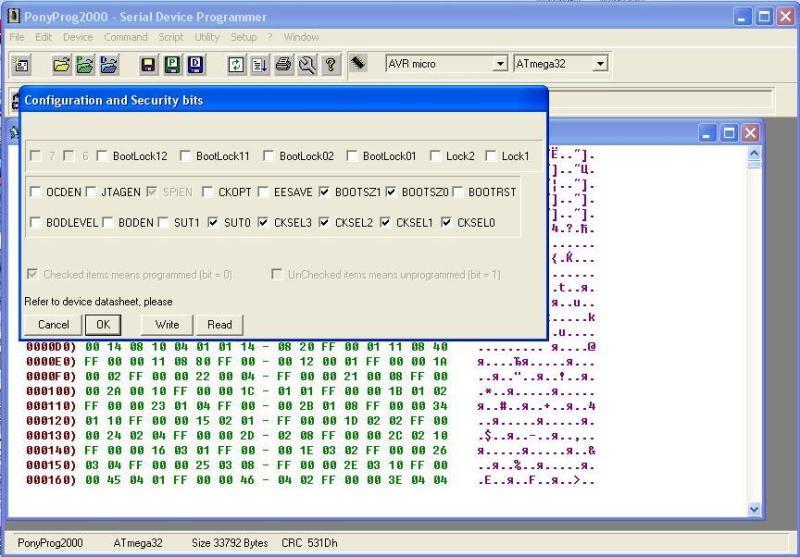Click the hex view vertical scrollbar down arrow
This screenshot has height=557, width=800.
(754, 509)
